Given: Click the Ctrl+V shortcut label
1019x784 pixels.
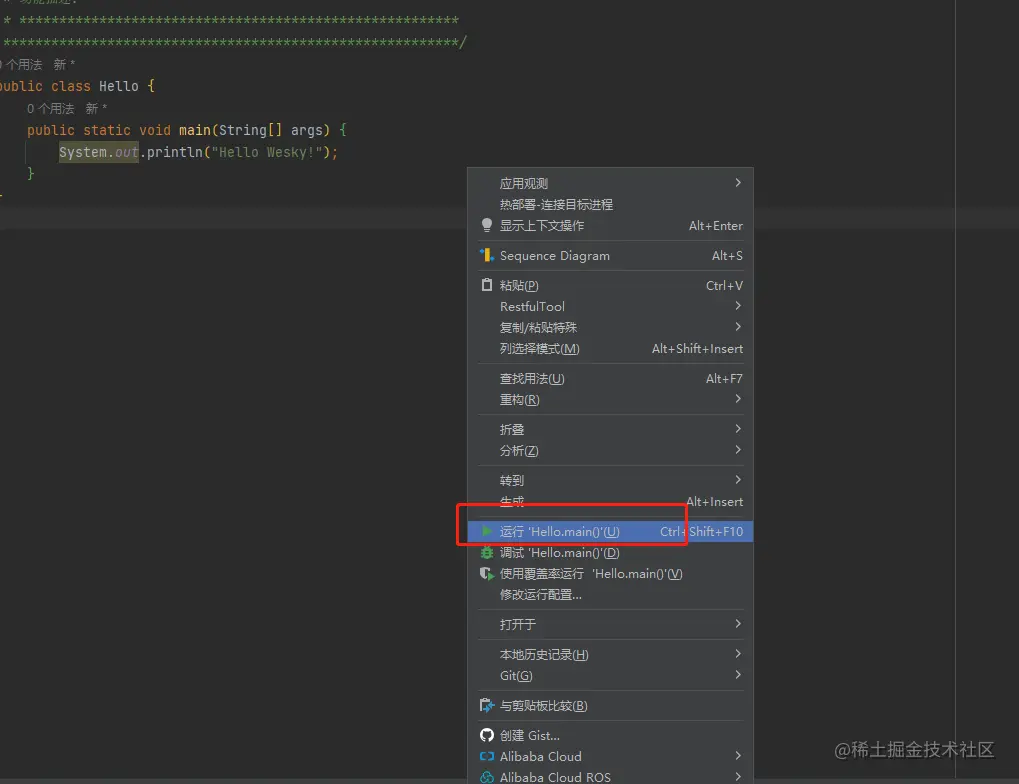Looking at the screenshot, I should click(724, 285).
